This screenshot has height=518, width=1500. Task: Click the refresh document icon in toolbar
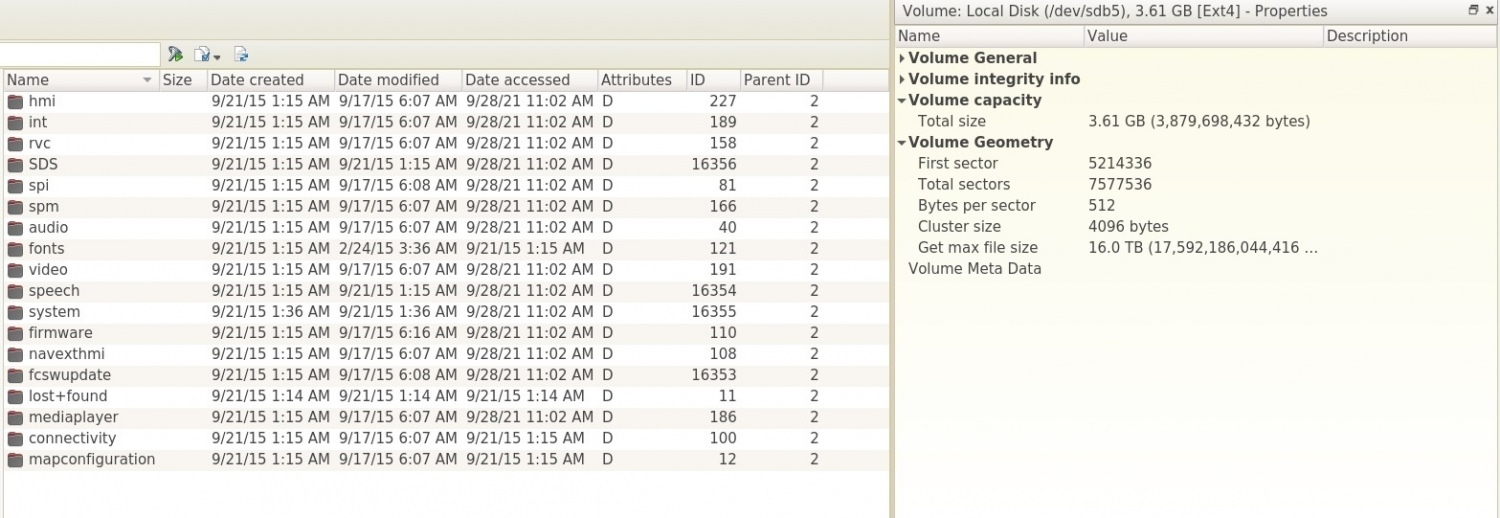(241, 55)
